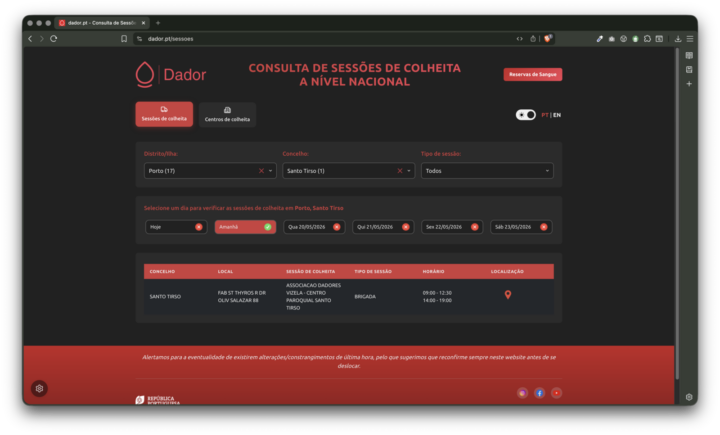Open the Distrito/Ilha dropdown arrow
Image resolution: width=720 pixels, height=435 pixels.
pos(270,171)
